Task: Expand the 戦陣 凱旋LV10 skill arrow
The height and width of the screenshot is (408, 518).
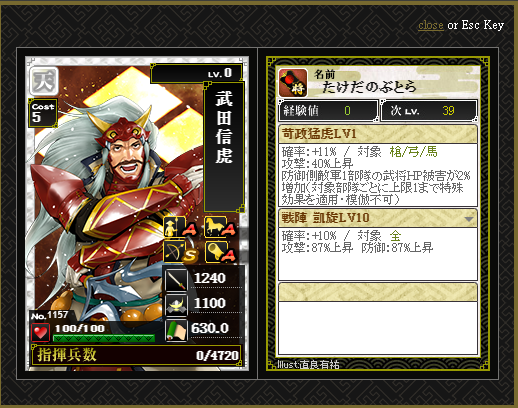Action: pos(469,219)
